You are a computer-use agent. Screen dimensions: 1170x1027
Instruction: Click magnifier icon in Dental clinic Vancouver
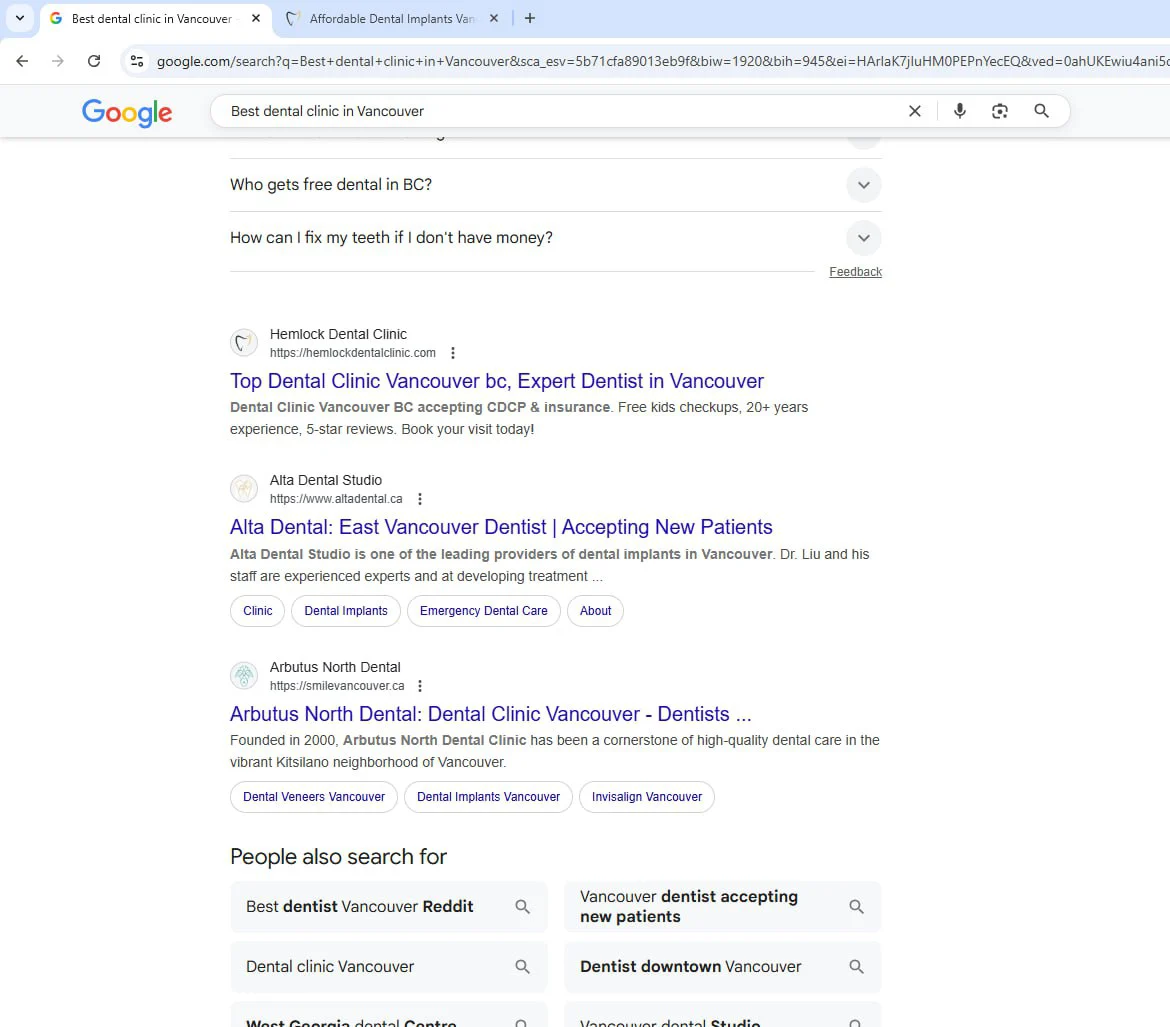pos(522,967)
